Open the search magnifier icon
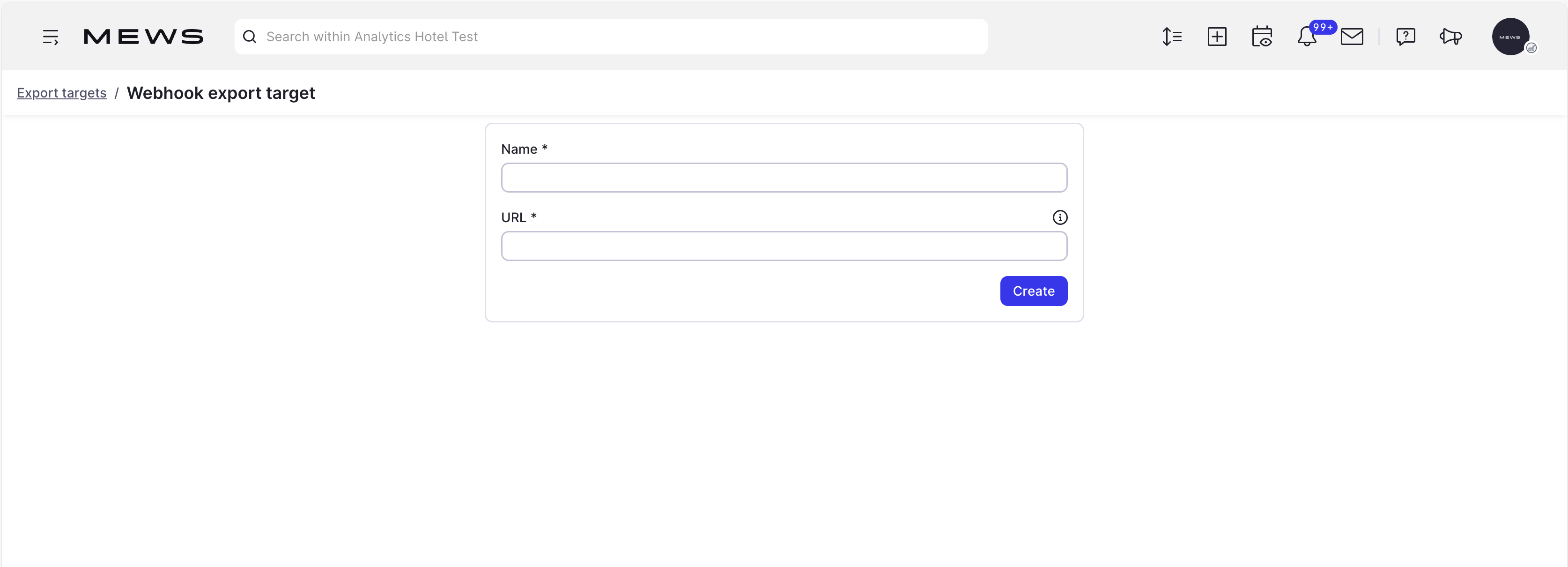 click(x=250, y=37)
